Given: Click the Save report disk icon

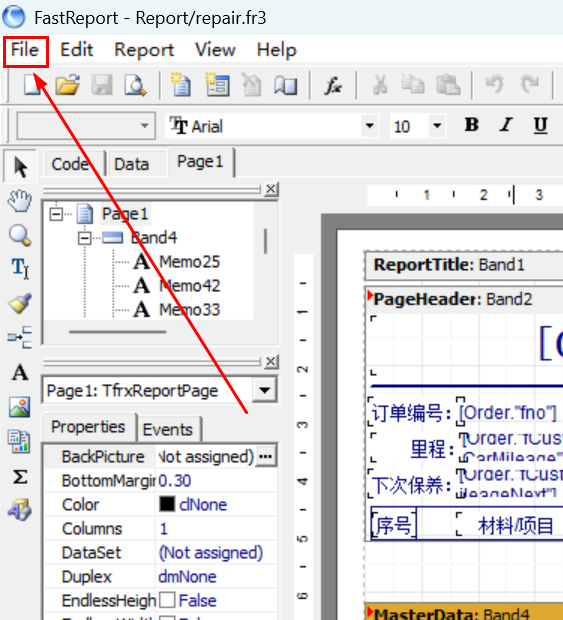Looking at the screenshot, I should coord(102,84).
